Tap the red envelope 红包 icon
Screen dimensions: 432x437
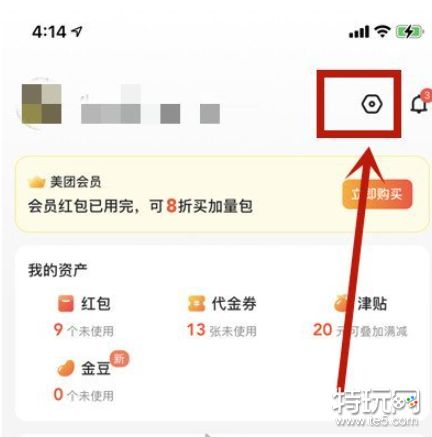point(65,304)
